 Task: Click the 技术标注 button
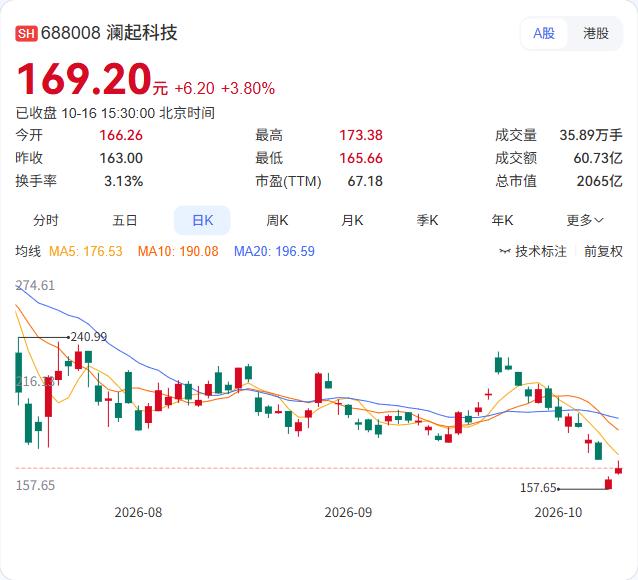[x=533, y=251]
